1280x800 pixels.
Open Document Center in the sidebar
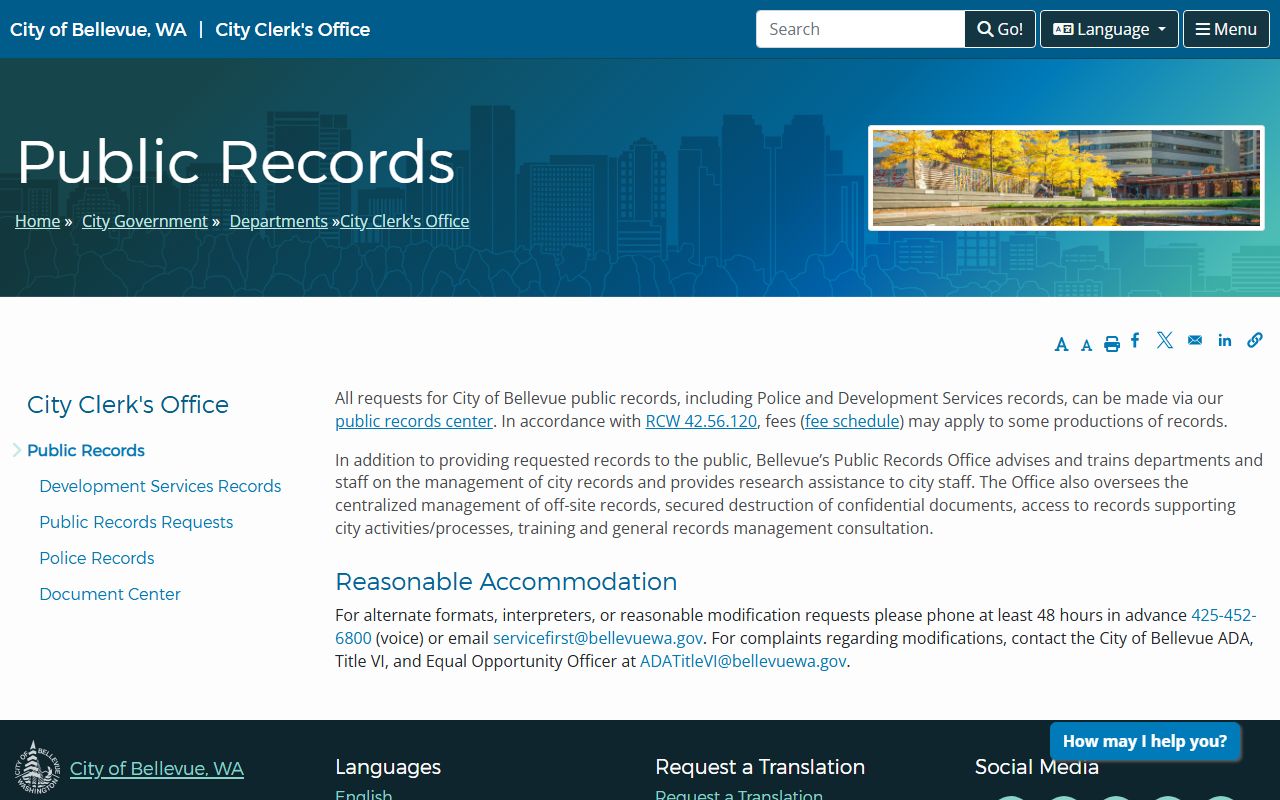pyautogui.click(x=110, y=594)
